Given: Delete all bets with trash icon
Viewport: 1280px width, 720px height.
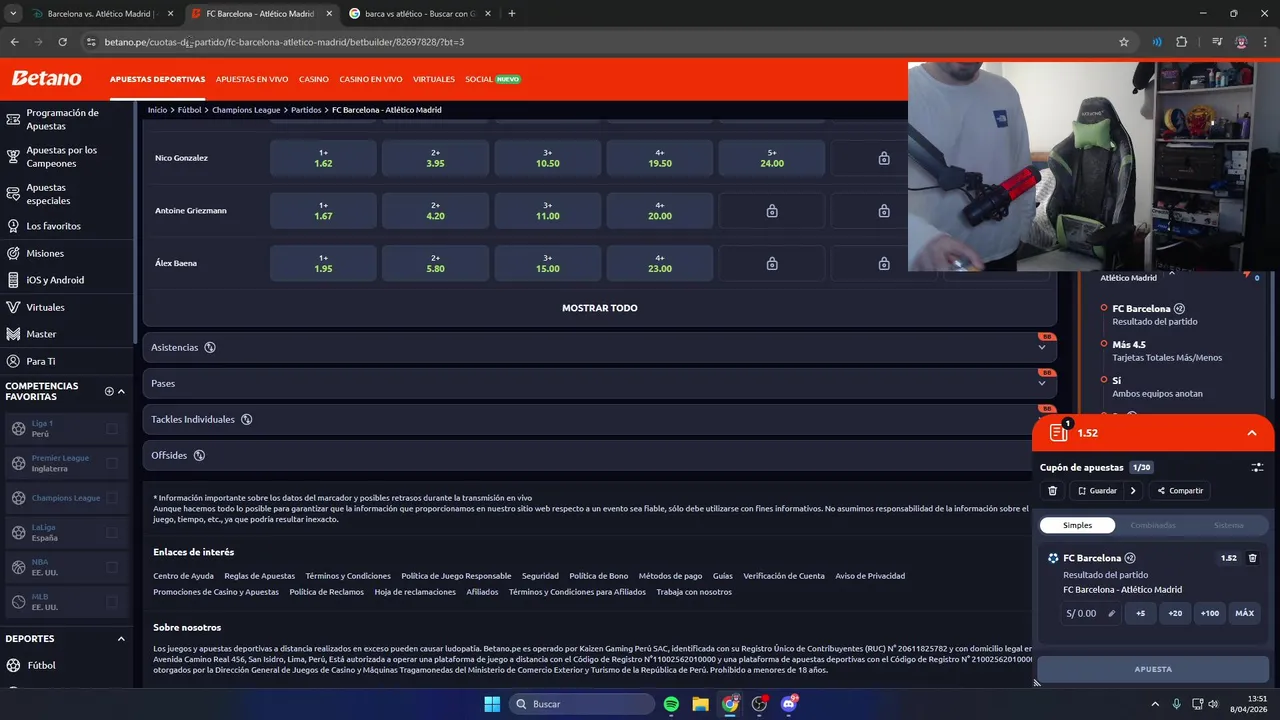Looking at the screenshot, I should [x=1052, y=491].
